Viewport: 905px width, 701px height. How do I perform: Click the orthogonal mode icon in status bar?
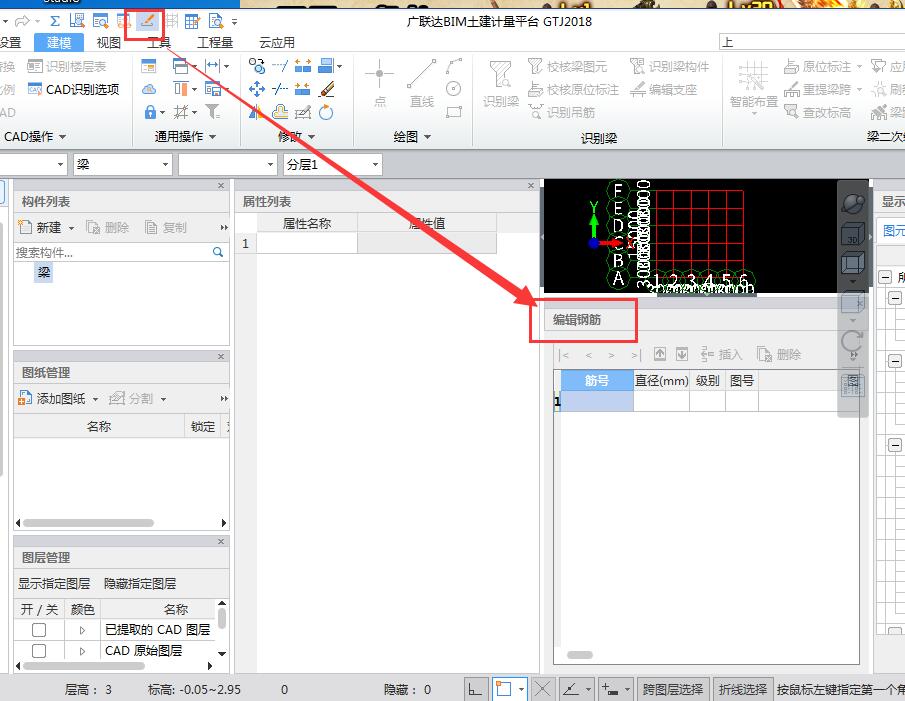tap(475, 689)
